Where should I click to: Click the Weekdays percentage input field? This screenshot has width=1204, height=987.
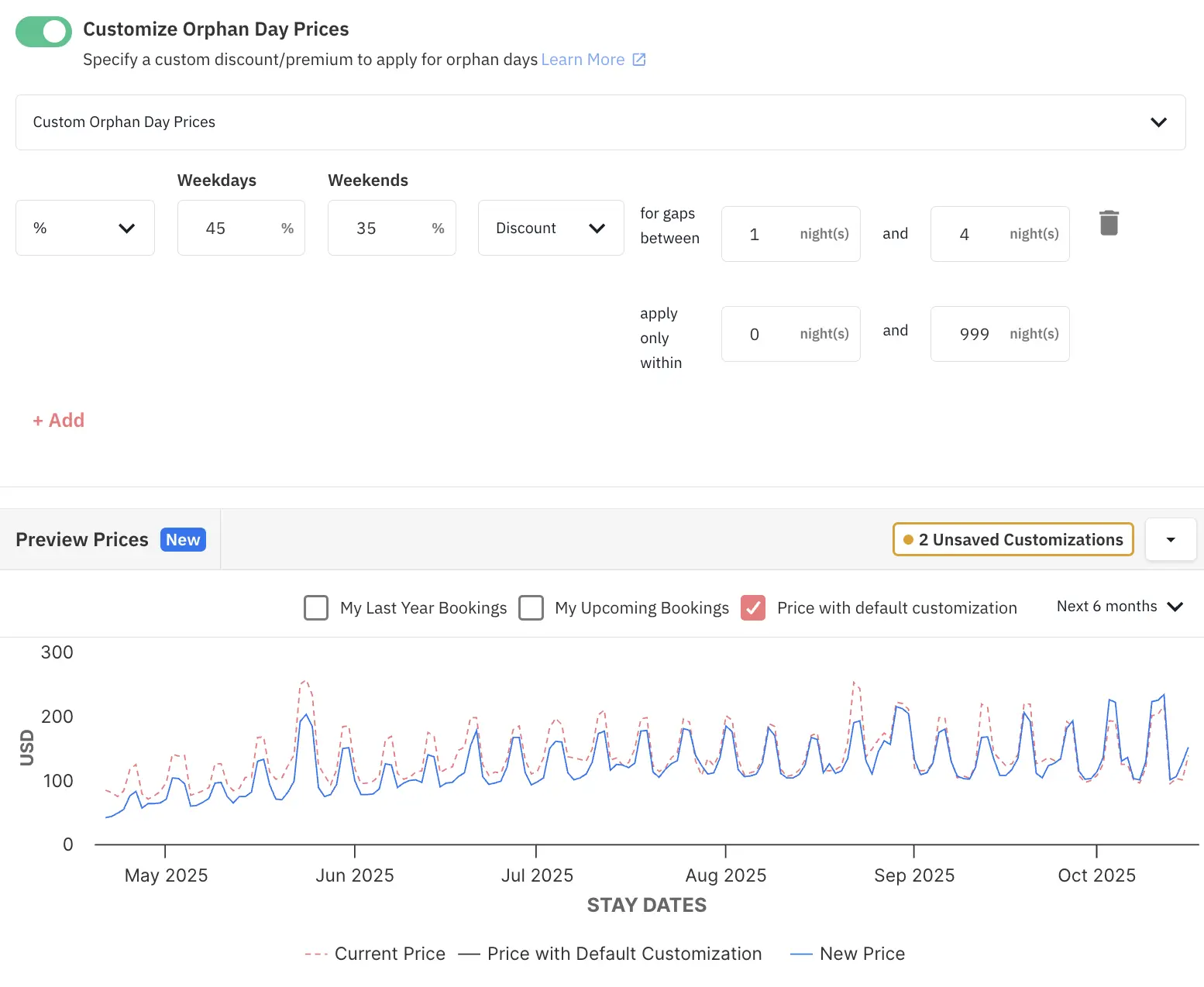(x=229, y=228)
